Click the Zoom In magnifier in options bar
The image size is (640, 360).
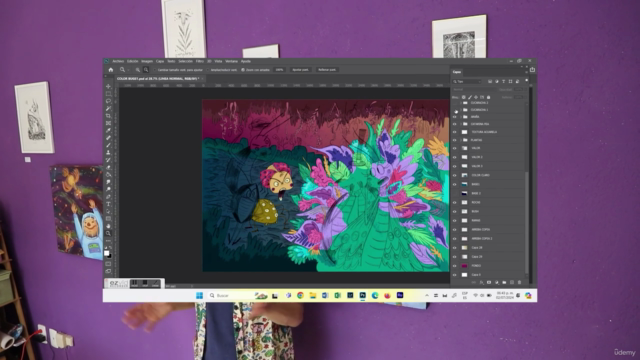(x=138, y=70)
